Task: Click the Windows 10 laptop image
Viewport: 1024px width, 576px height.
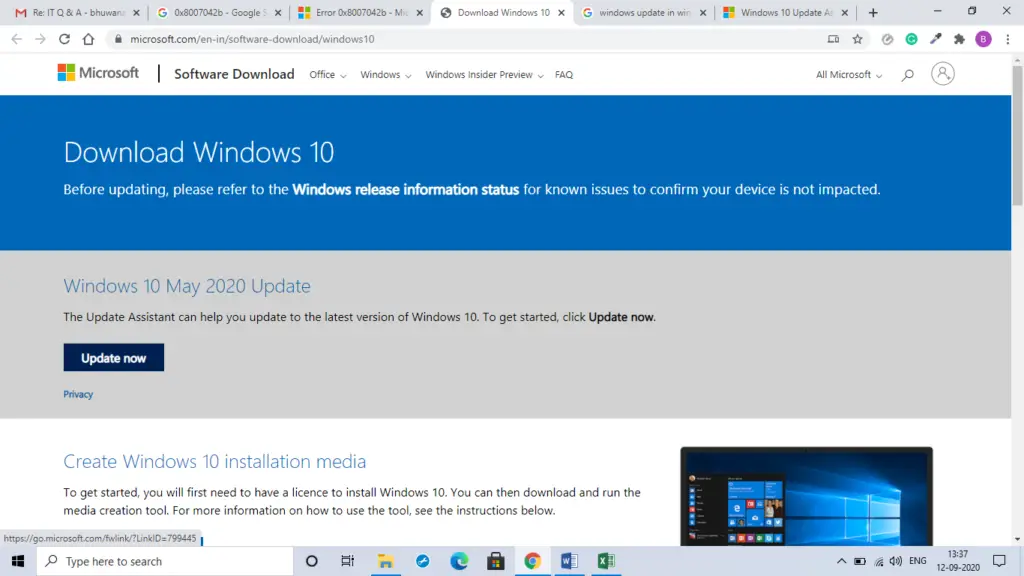Action: [807, 496]
